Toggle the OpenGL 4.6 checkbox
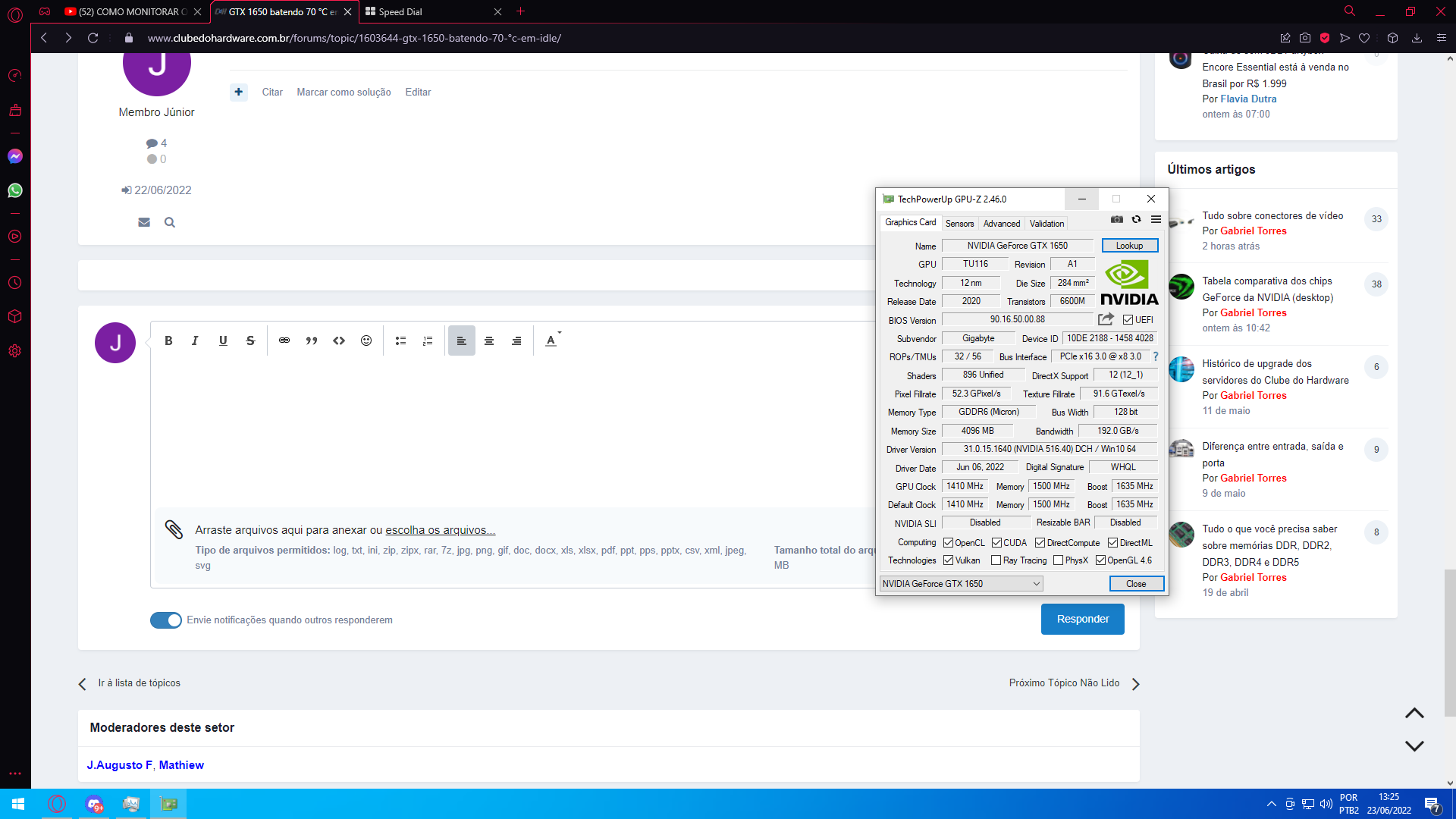 [x=1100, y=560]
